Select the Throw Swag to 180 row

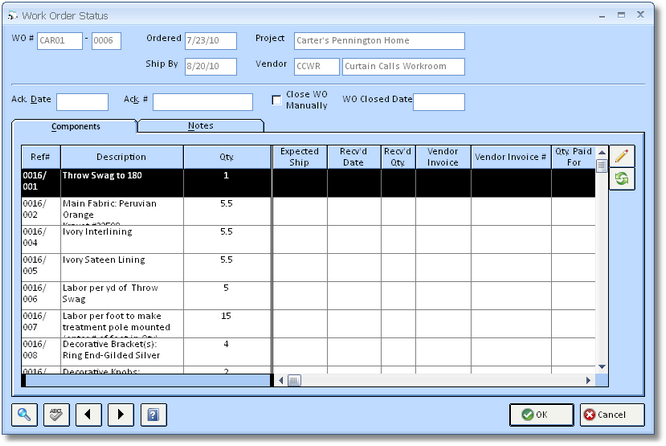[308, 183]
